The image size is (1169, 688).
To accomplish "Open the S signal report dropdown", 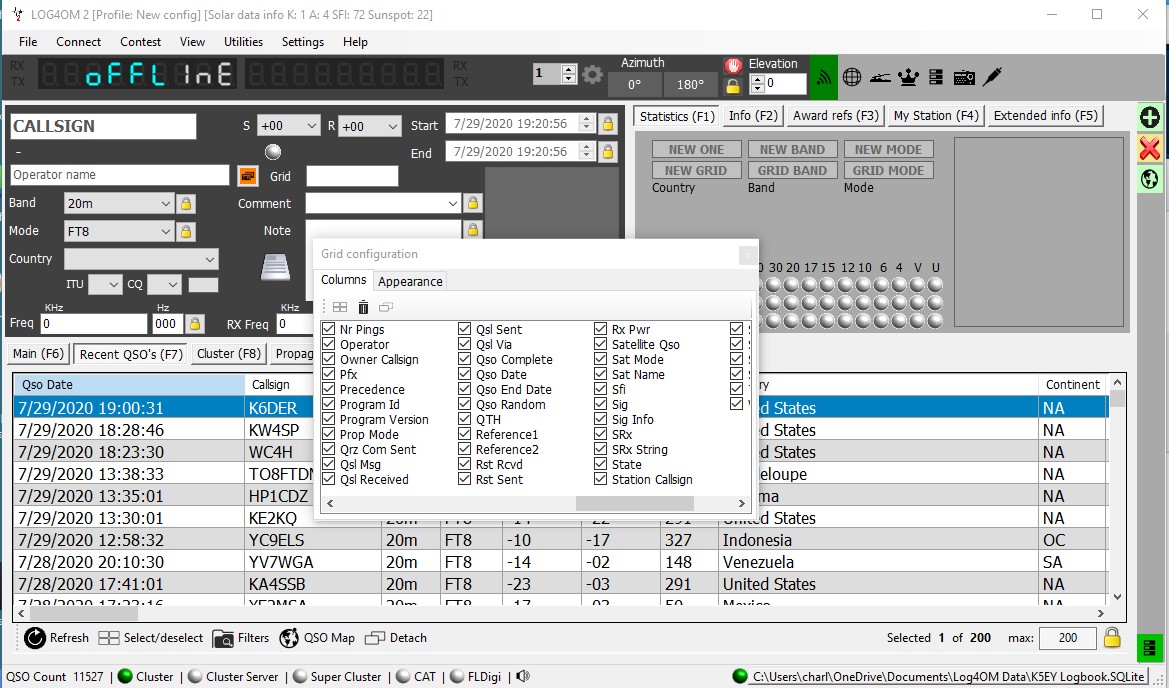I will point(289,126).
